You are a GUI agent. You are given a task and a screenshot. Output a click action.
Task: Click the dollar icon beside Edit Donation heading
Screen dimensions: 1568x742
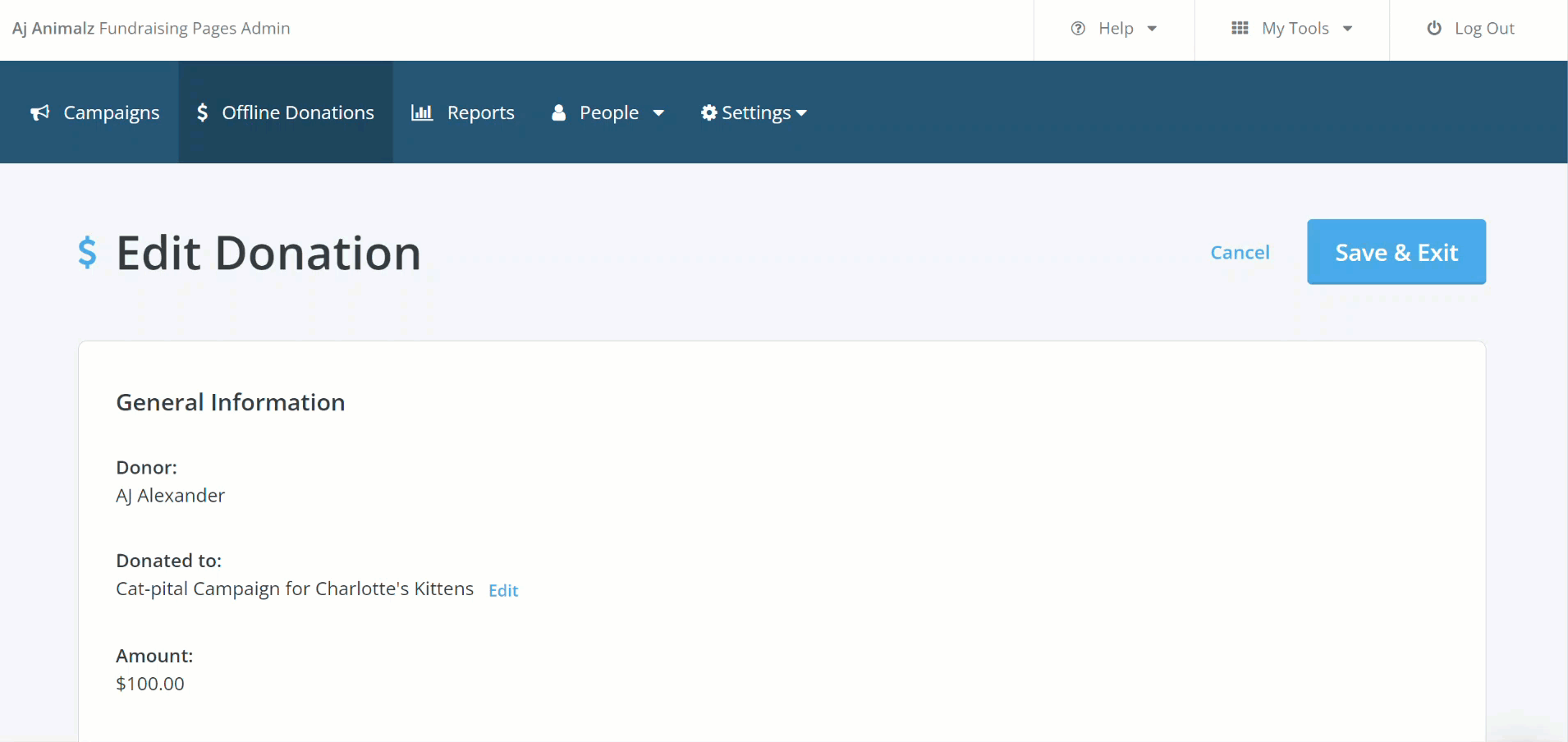(x=89, y=252)
